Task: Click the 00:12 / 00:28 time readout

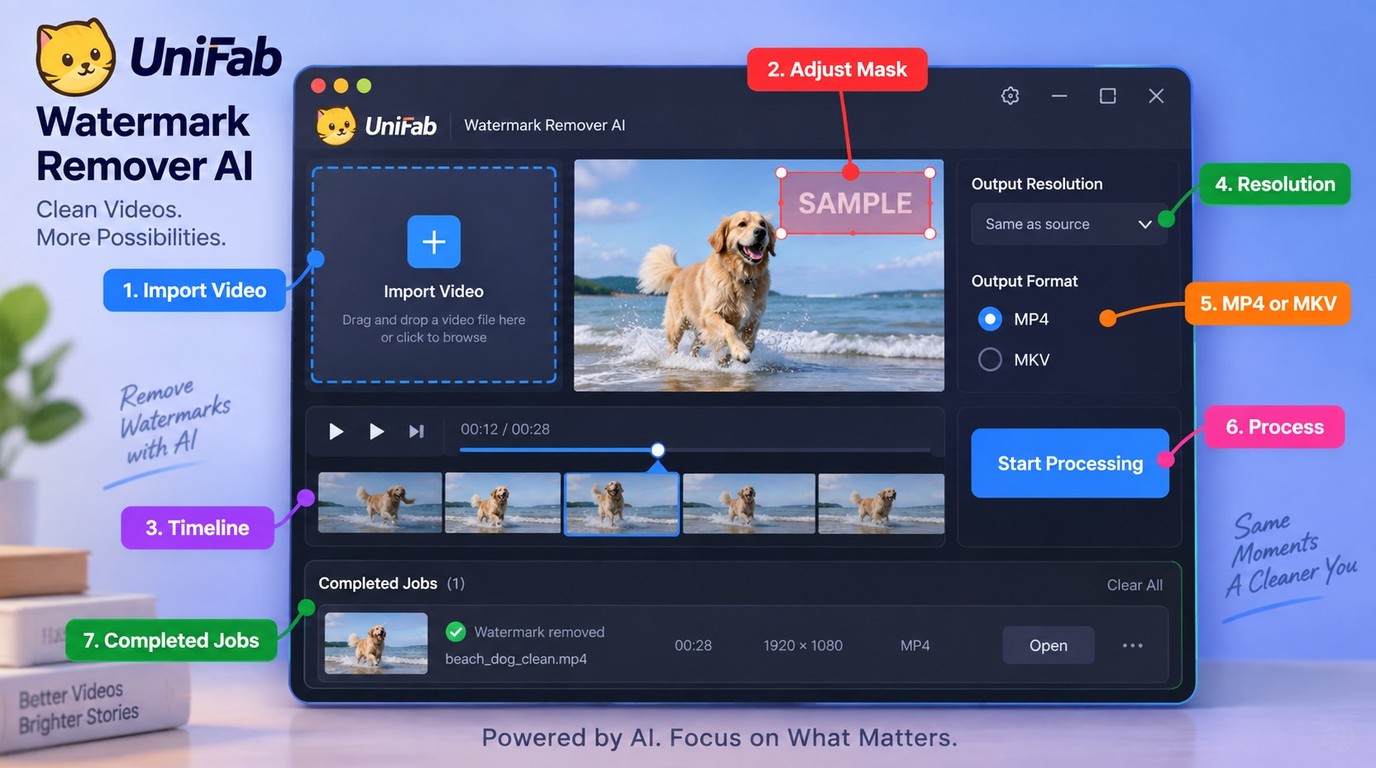Action: pyautogui.click(x=505, y=429)
